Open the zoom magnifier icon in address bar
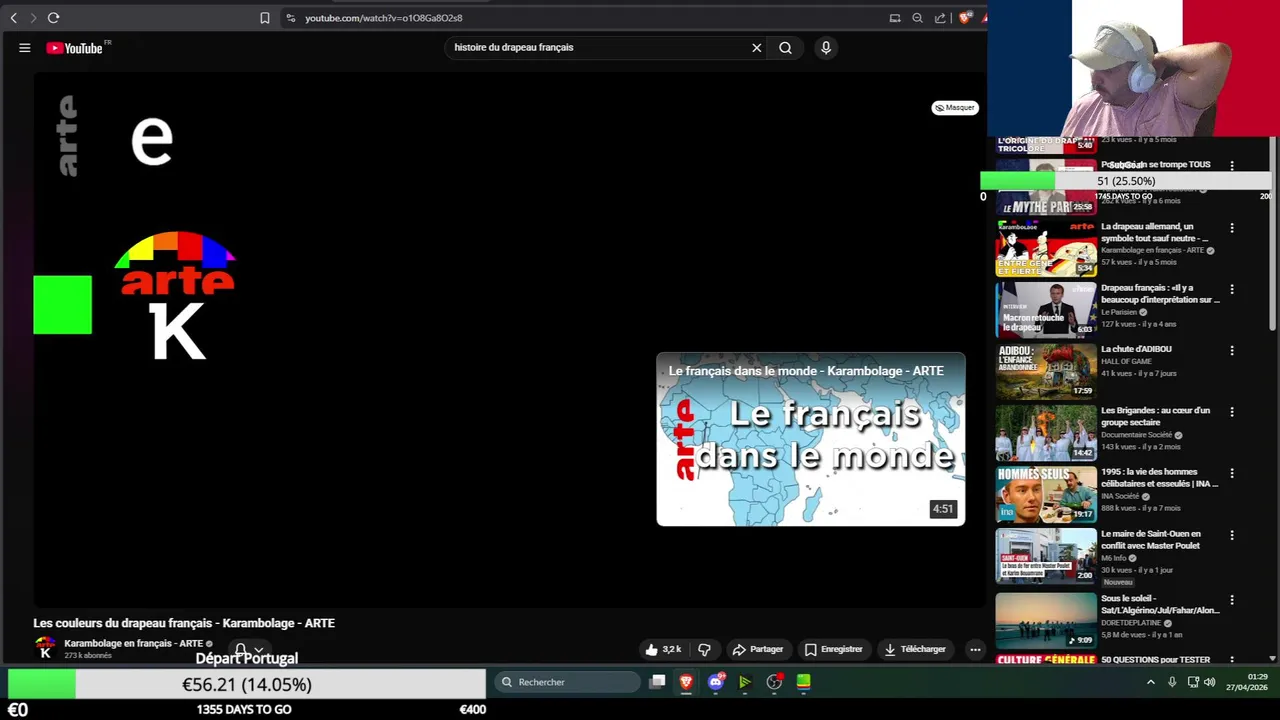This screenshot has height=720, width=1280. [917, 18]
